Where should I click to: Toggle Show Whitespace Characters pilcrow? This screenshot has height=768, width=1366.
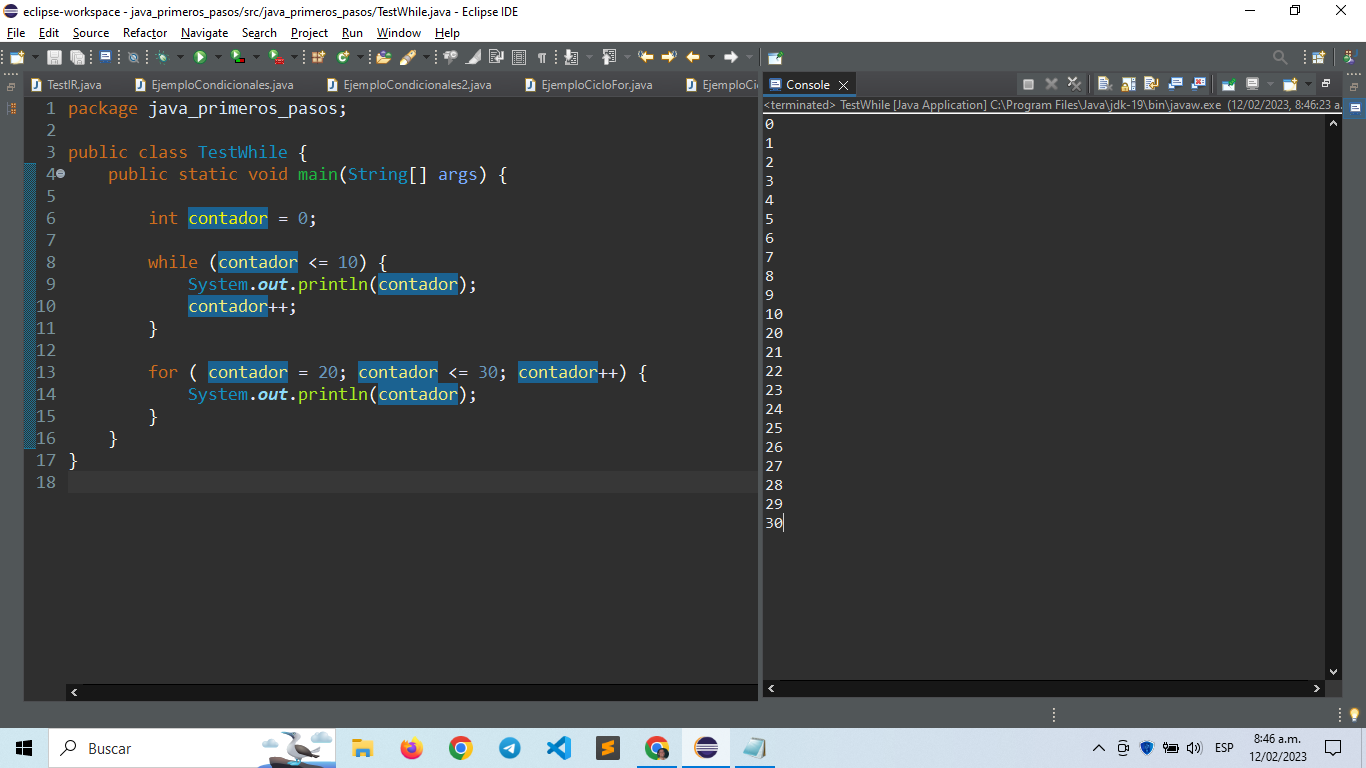tap(541, 57)
